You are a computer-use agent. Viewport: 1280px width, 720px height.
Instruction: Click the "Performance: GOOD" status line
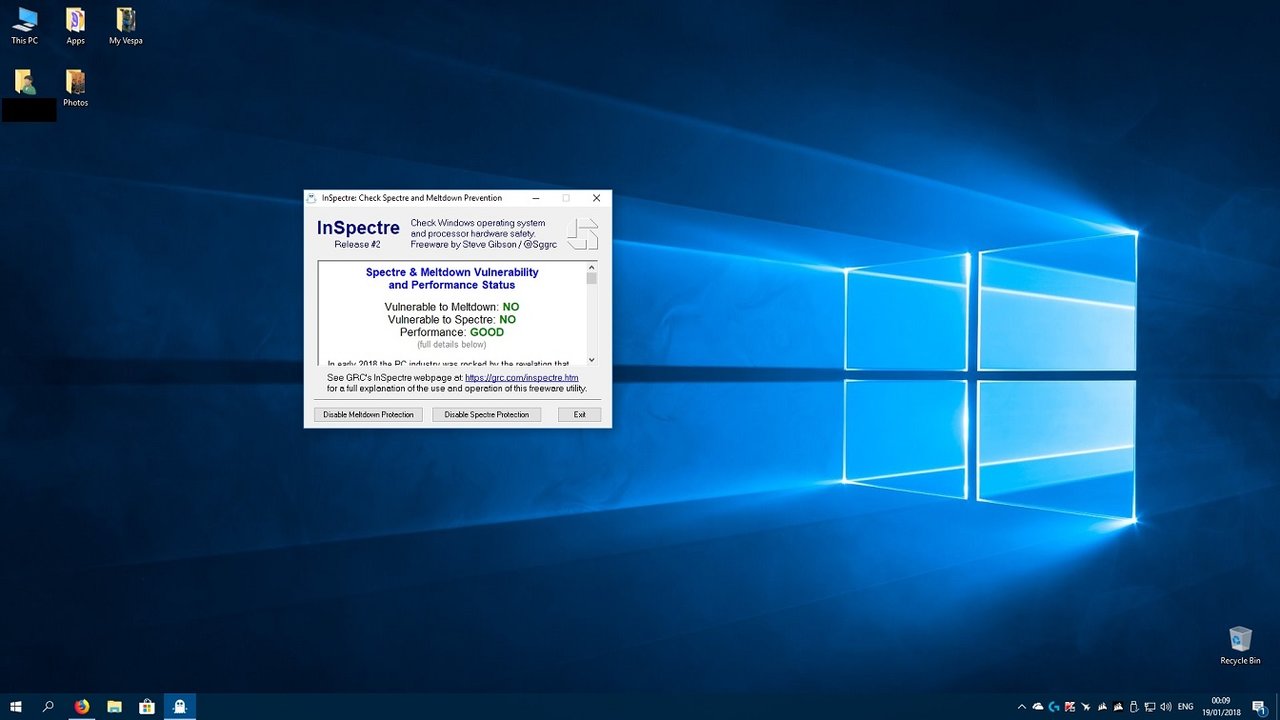[452, 332]
